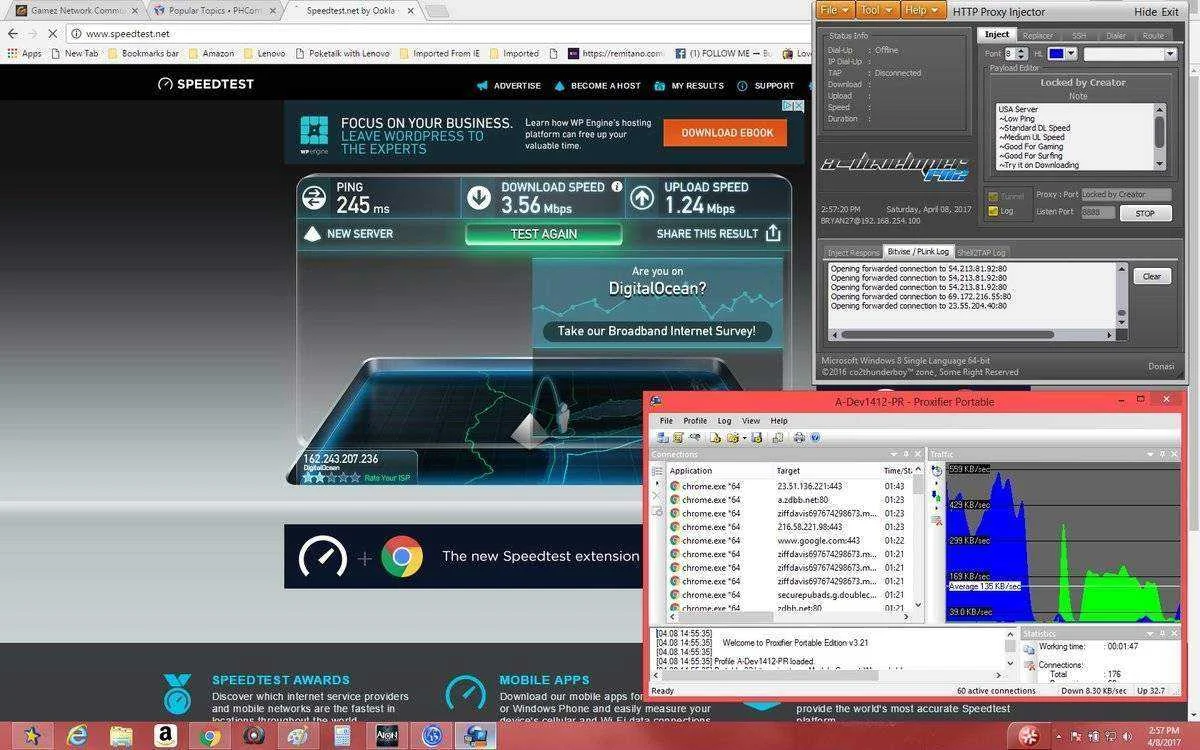Switch to the Dialer tab
The width and height of the screenshot is (1200, 750).
pyautogui.click(x=1116, y=35)
